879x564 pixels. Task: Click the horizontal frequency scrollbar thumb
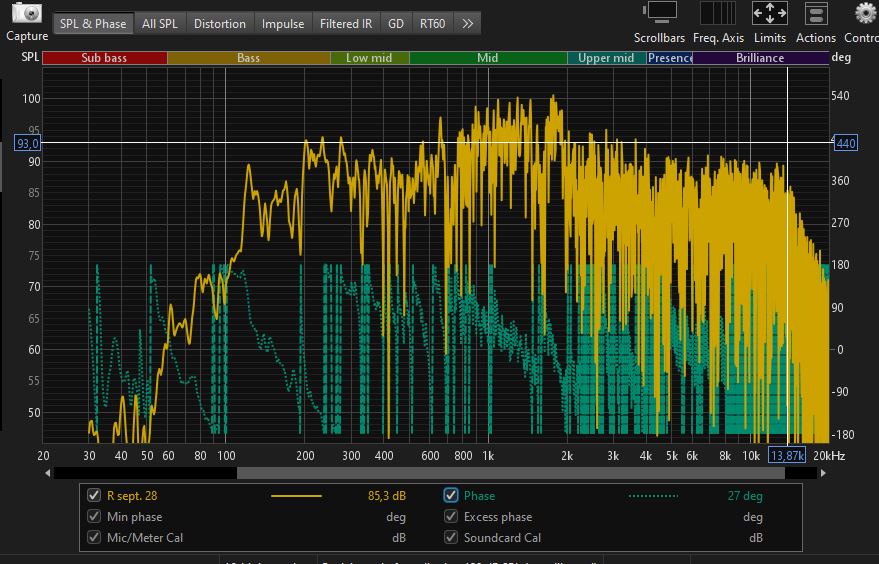(x=510, y=473)
